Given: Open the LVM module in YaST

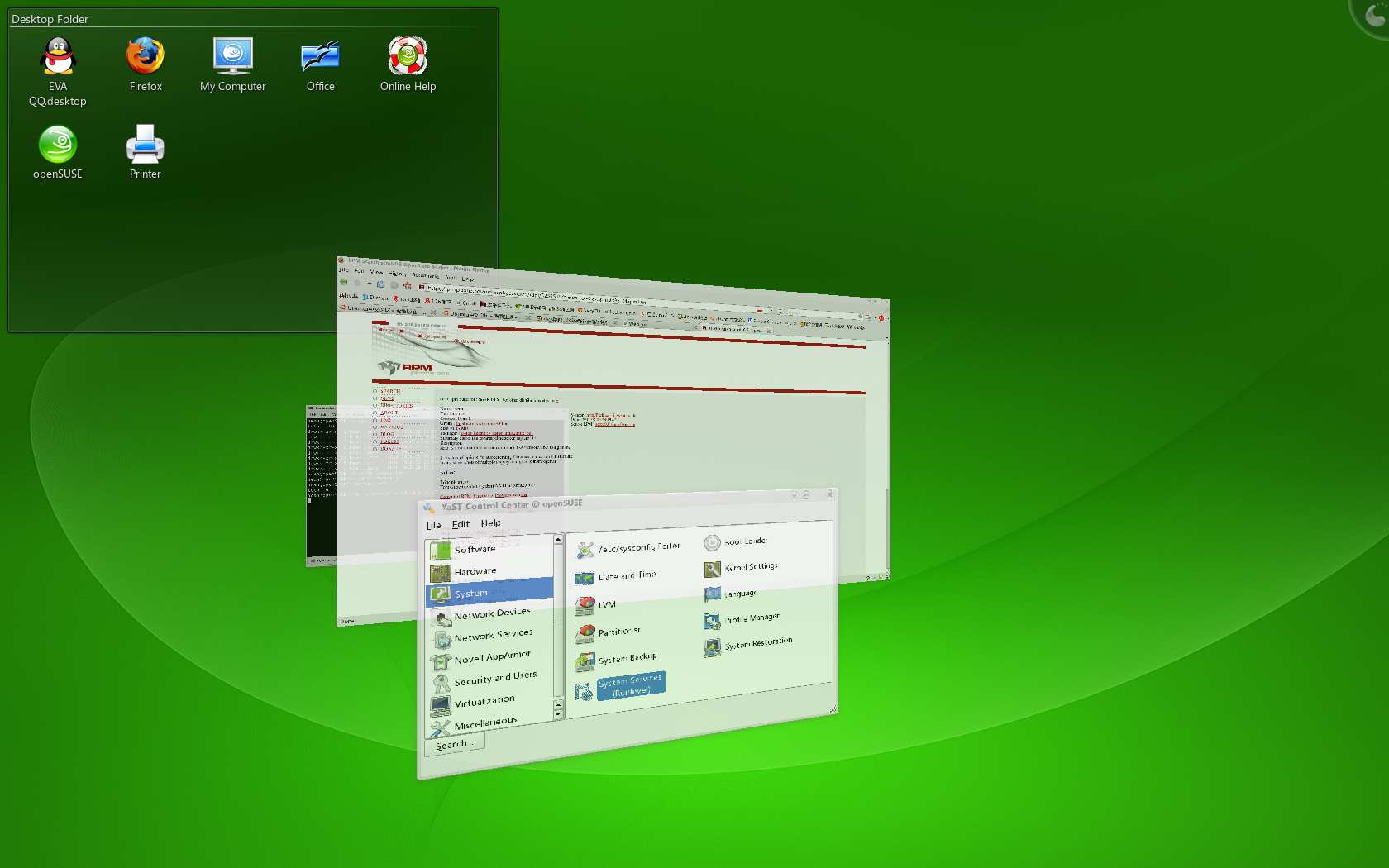Looking at the screenshot, I should click(595, 605).
